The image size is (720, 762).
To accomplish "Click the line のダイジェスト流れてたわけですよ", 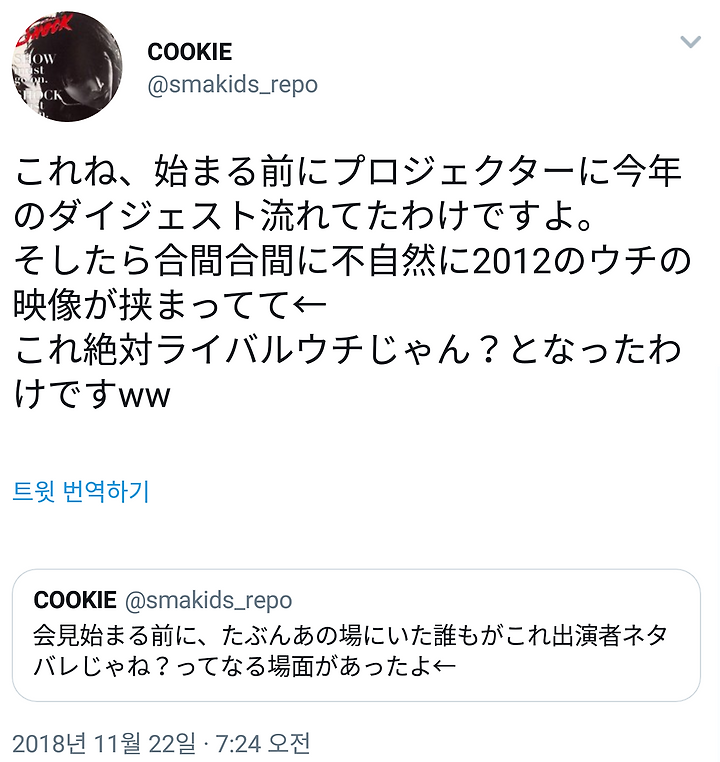I will (303, 216).
